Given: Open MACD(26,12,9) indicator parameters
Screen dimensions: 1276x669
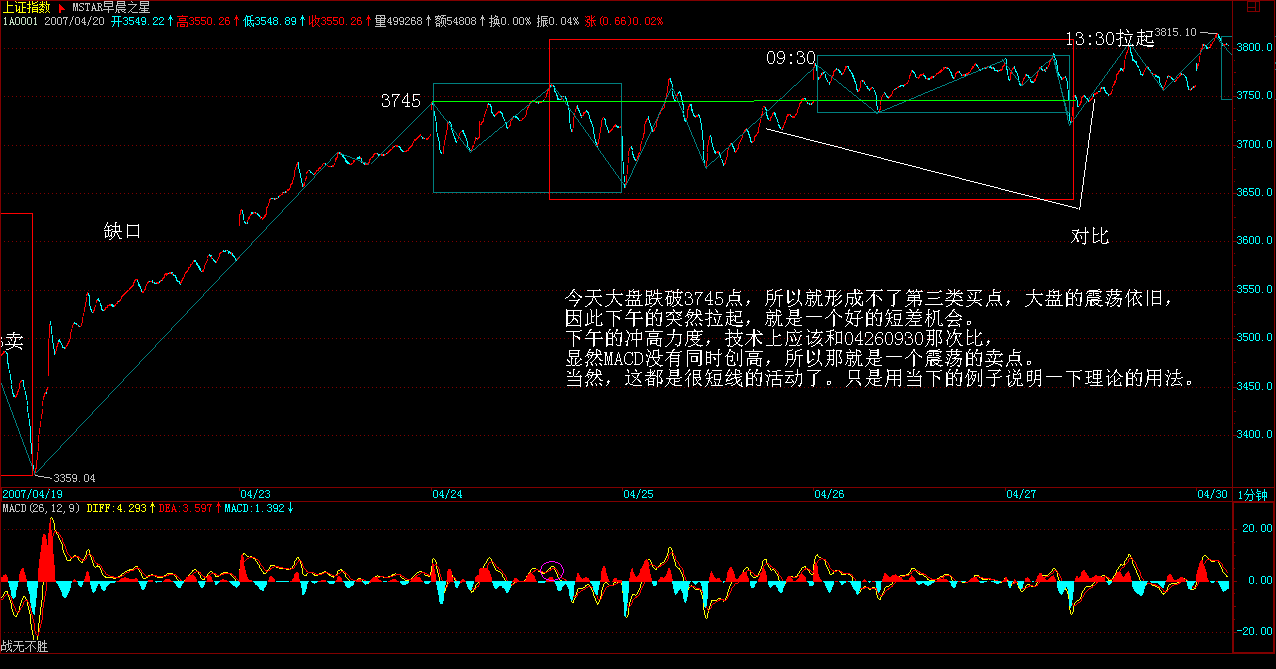Looking at the screenshot, I should pos(40,508).
